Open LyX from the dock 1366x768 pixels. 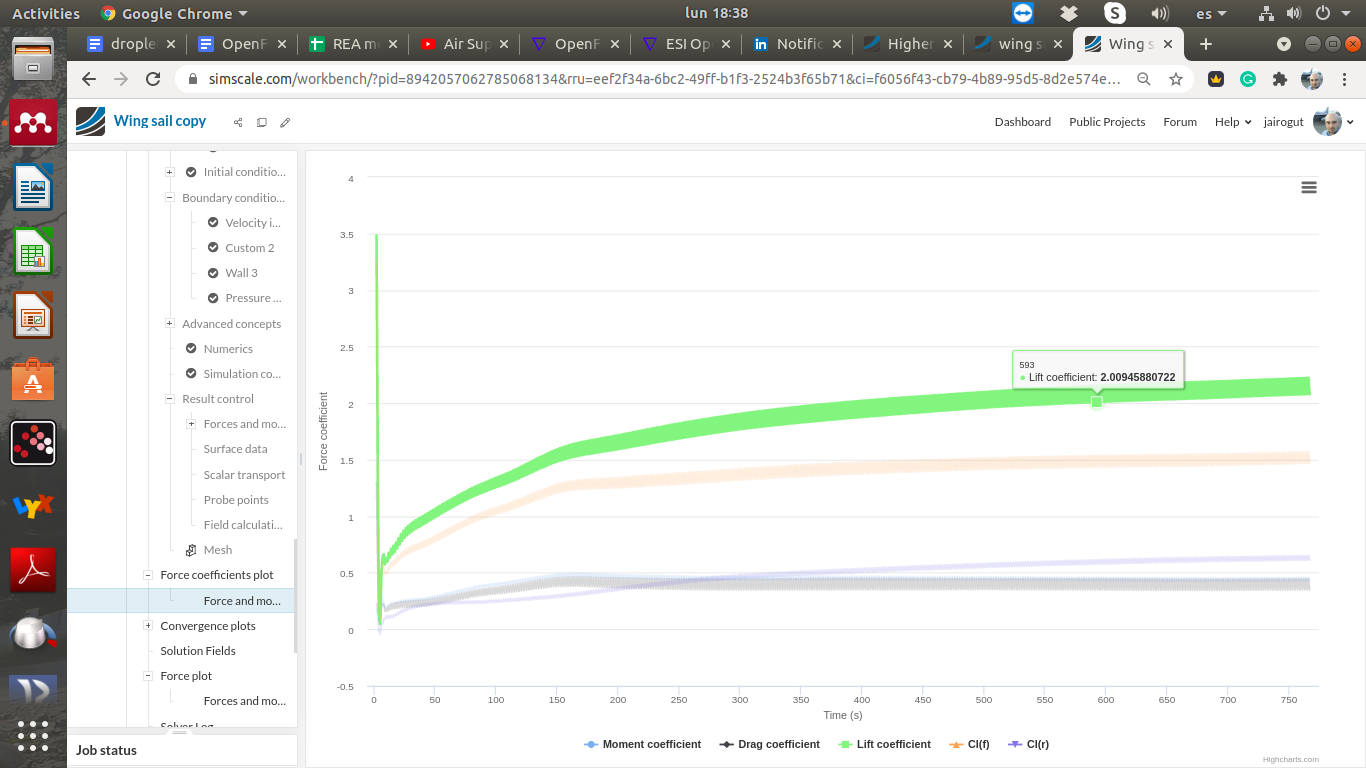[33, 507]
